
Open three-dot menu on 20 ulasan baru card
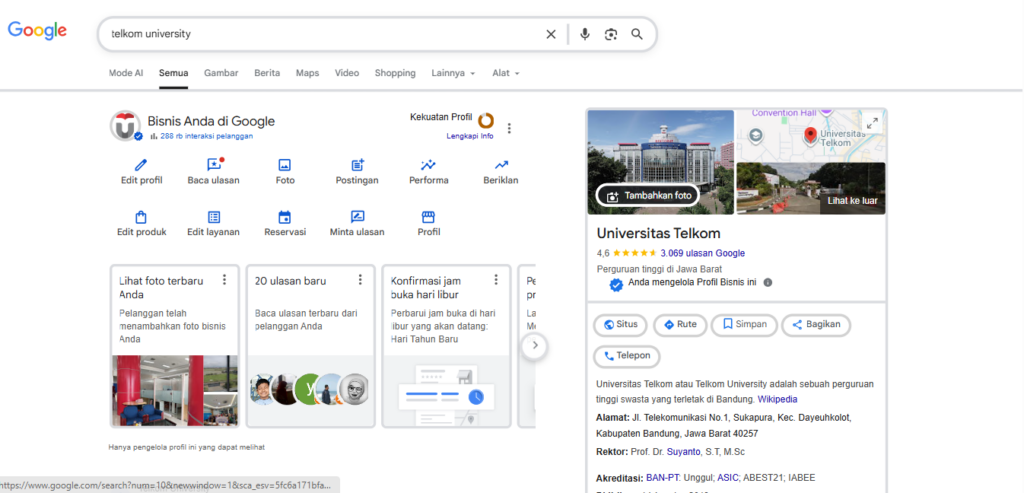point(360,279)
